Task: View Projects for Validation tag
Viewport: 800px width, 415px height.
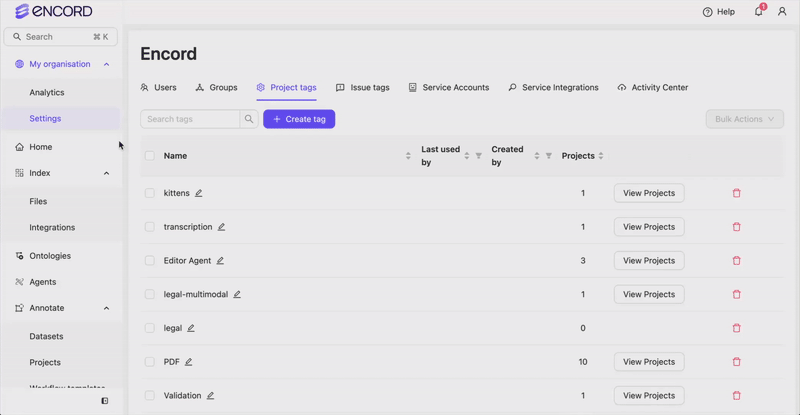Action: pyautogui.click(x=649, y=395)
